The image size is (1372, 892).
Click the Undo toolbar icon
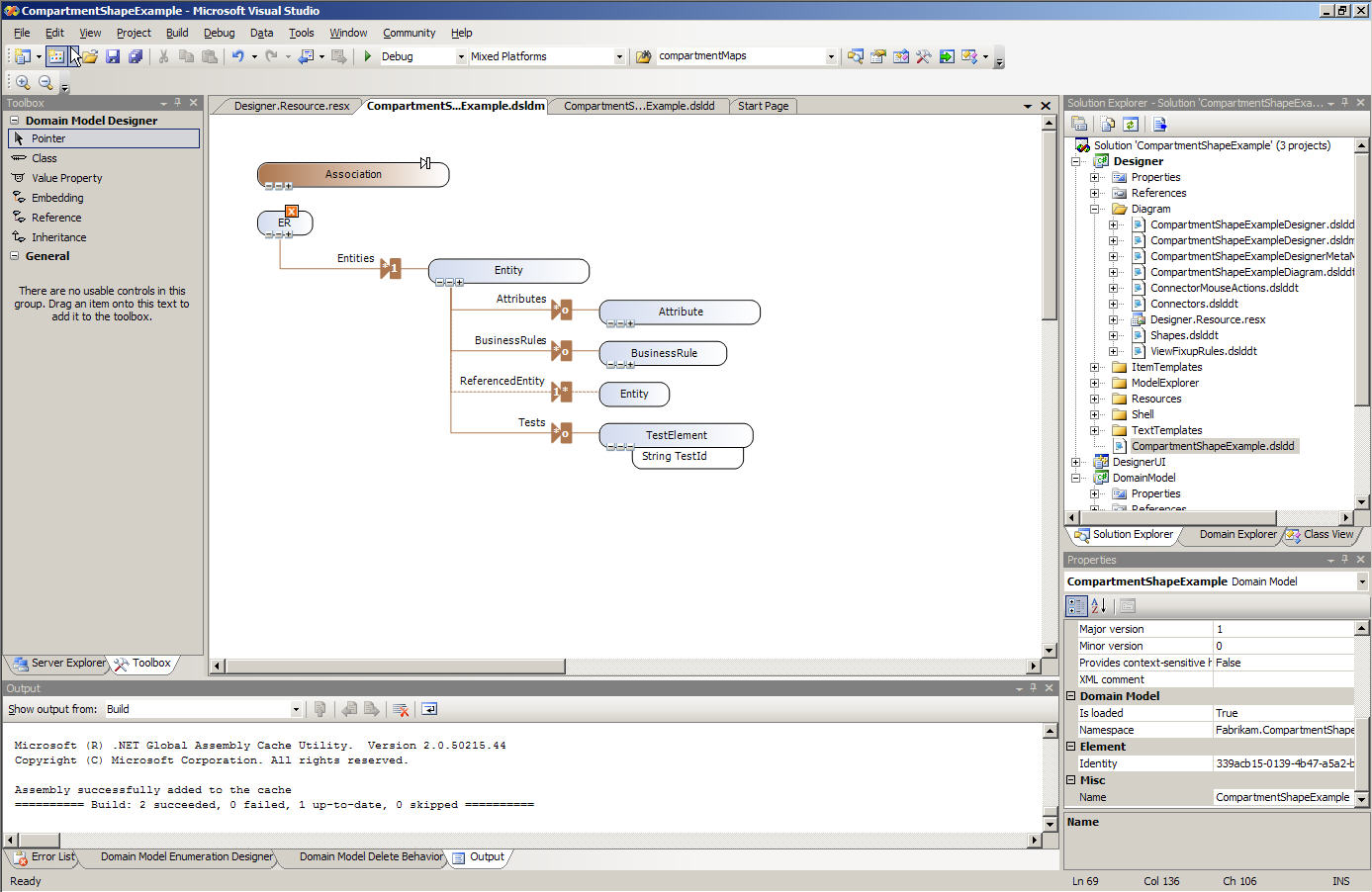(237, 56)
